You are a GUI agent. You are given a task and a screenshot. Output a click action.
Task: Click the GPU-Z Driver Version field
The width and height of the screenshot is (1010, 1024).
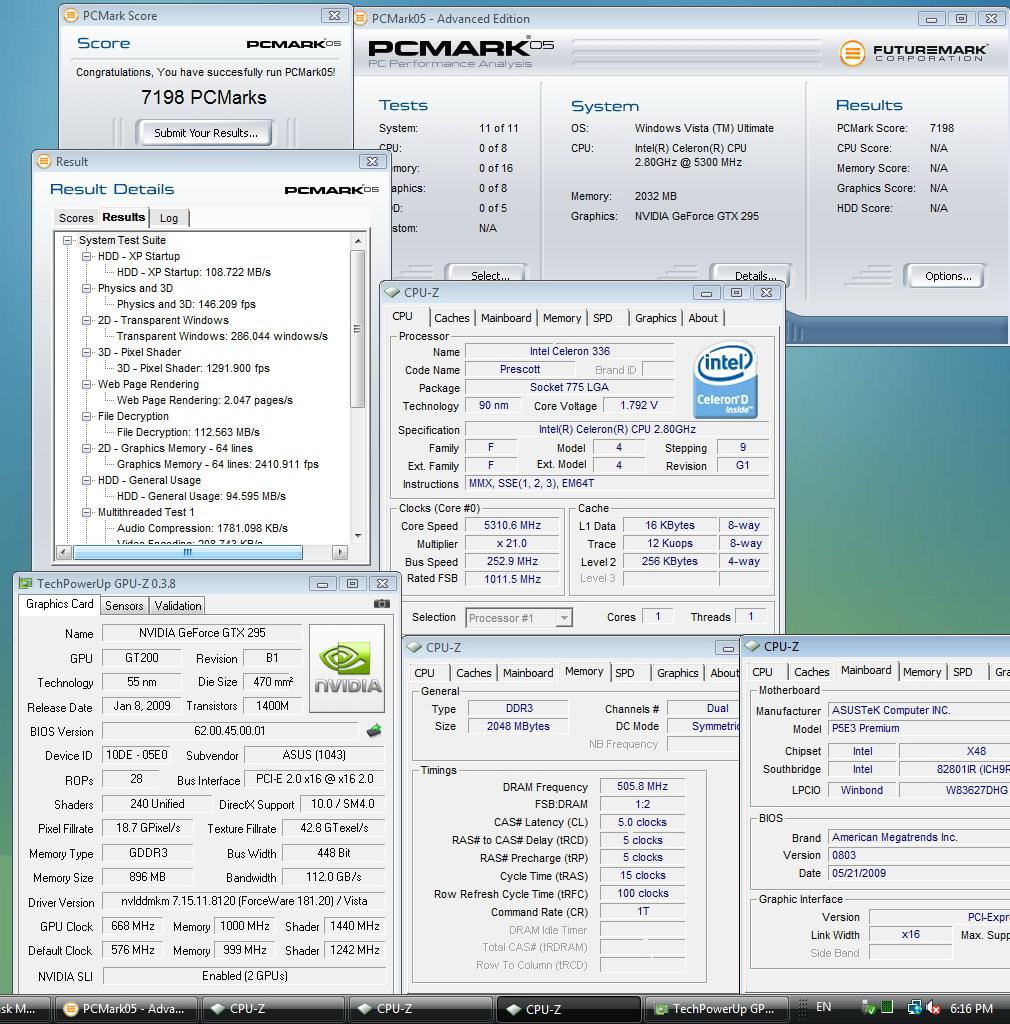click(x=244, y=901)
